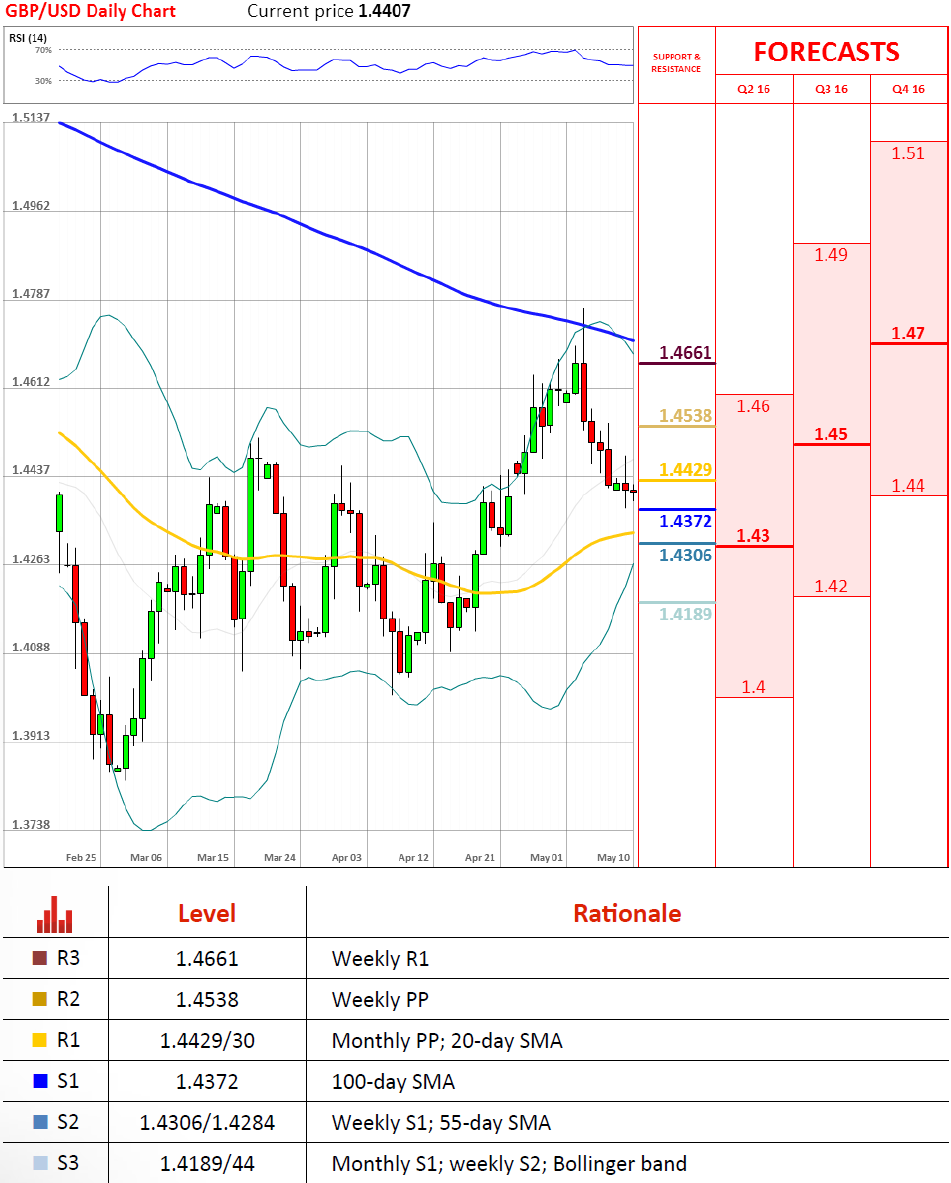This screenshot has width=951, height=1183.
Task: Click 'Weekly S1; 55-day SMA' rationale
Action: click(442, 1123)
